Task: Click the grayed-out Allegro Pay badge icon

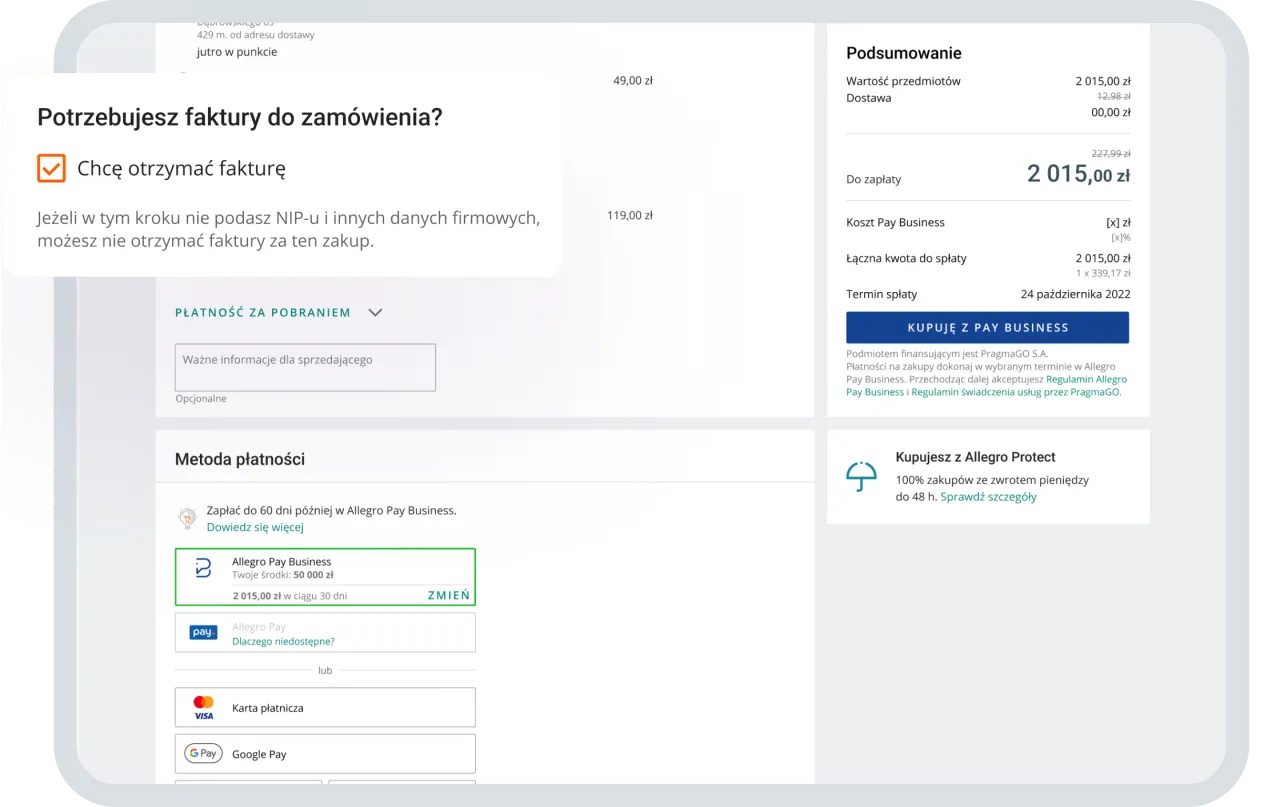Action: 203,631
